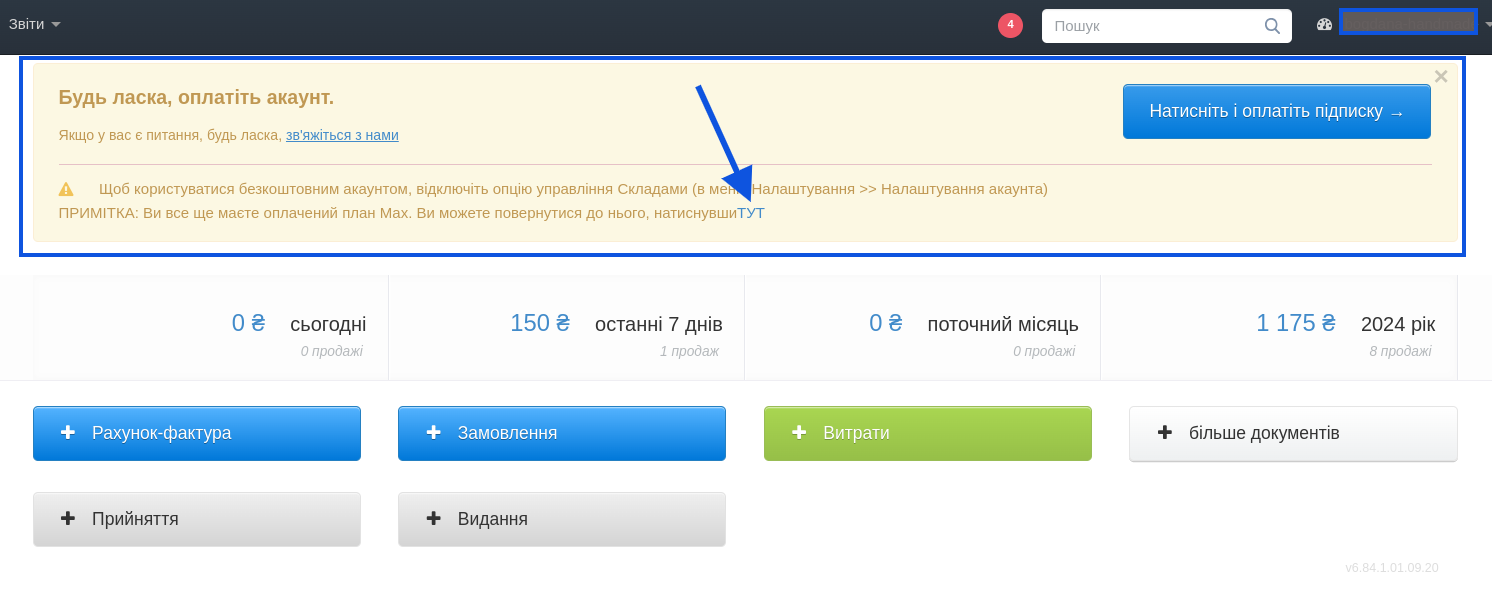Image resolution: width=1492 pixels, height=615 pixels.
Task: Open the Звіти dropdown menu
Action: 35,24
